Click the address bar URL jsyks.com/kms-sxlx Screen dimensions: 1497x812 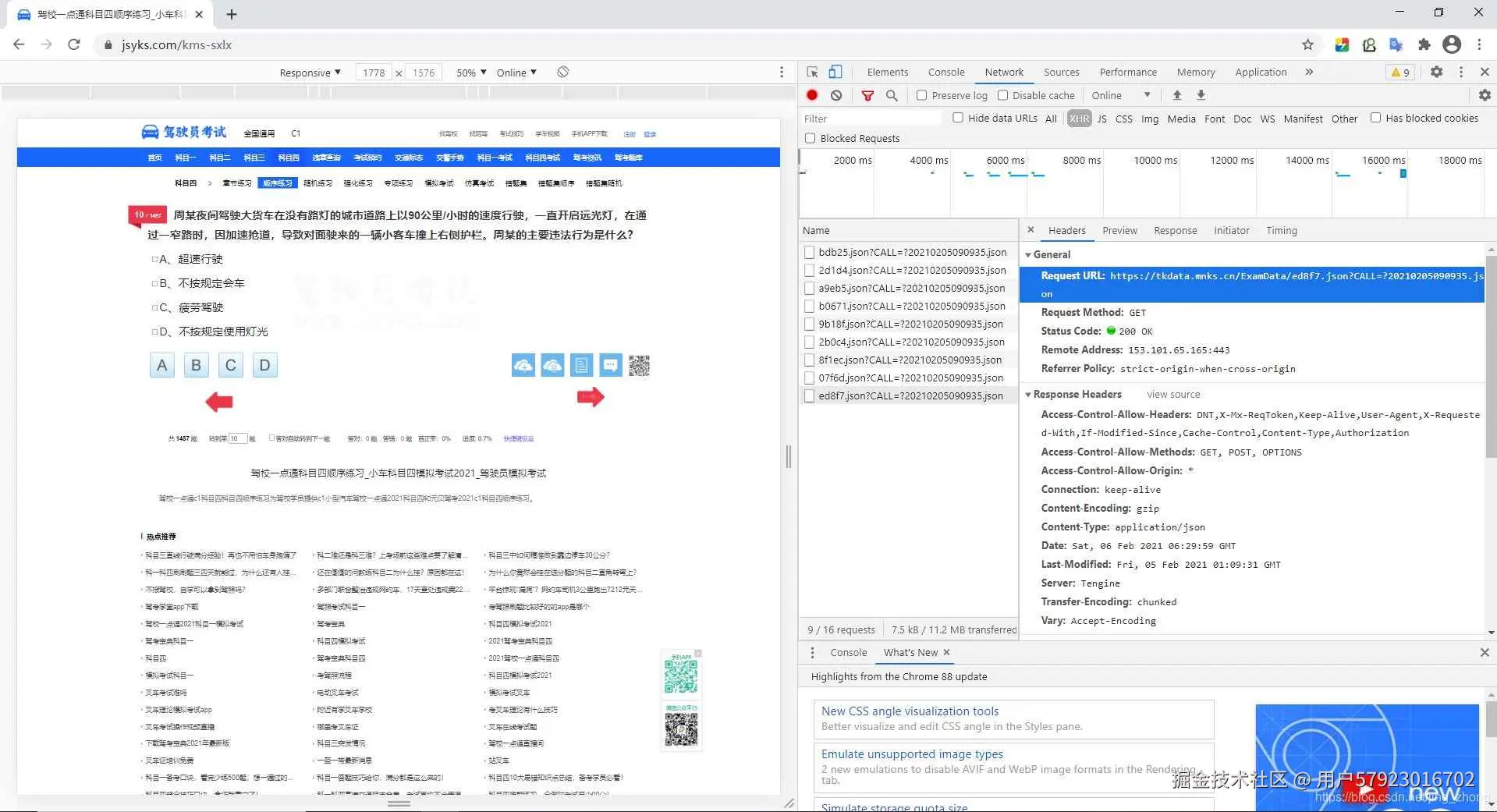point(177,44)
